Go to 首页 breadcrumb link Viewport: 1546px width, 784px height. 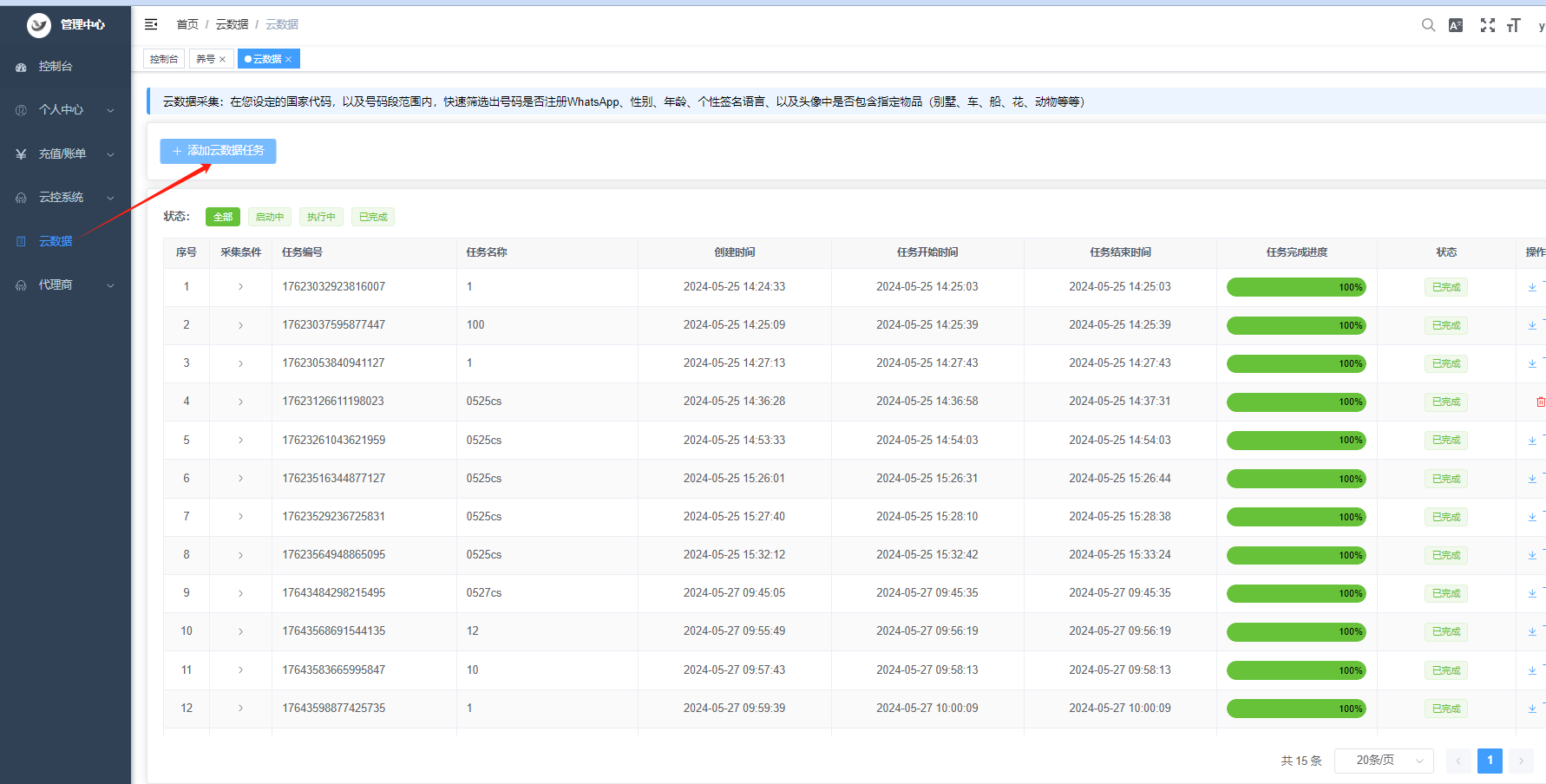[x=187, y=24]
